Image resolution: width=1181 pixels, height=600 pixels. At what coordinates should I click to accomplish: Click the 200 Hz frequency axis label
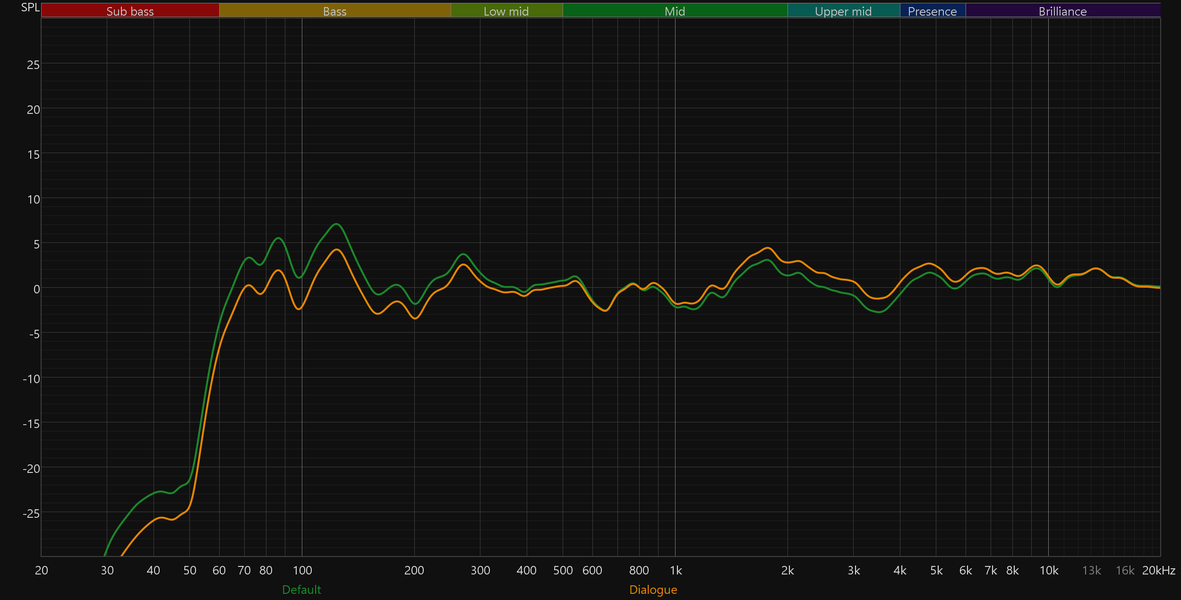point(414,571)
